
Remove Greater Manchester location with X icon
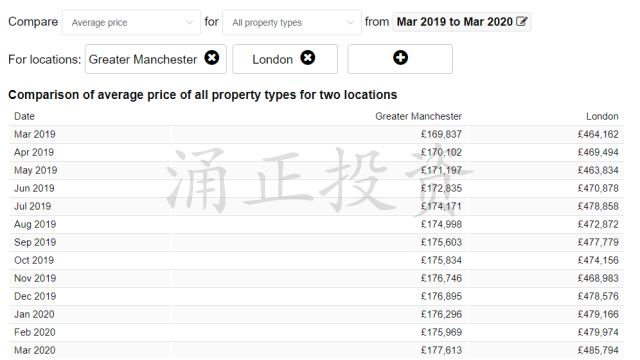coord(211,58)
